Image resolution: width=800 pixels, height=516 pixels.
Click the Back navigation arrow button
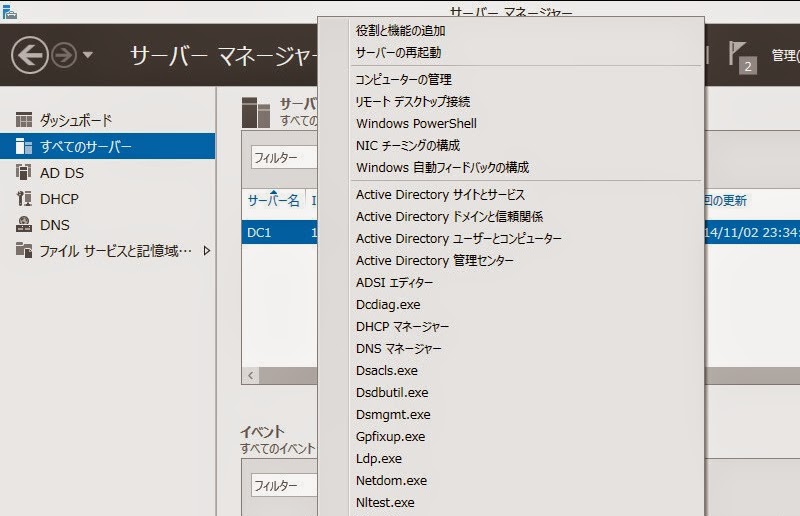pyautogui.click(x=30, y=55)
